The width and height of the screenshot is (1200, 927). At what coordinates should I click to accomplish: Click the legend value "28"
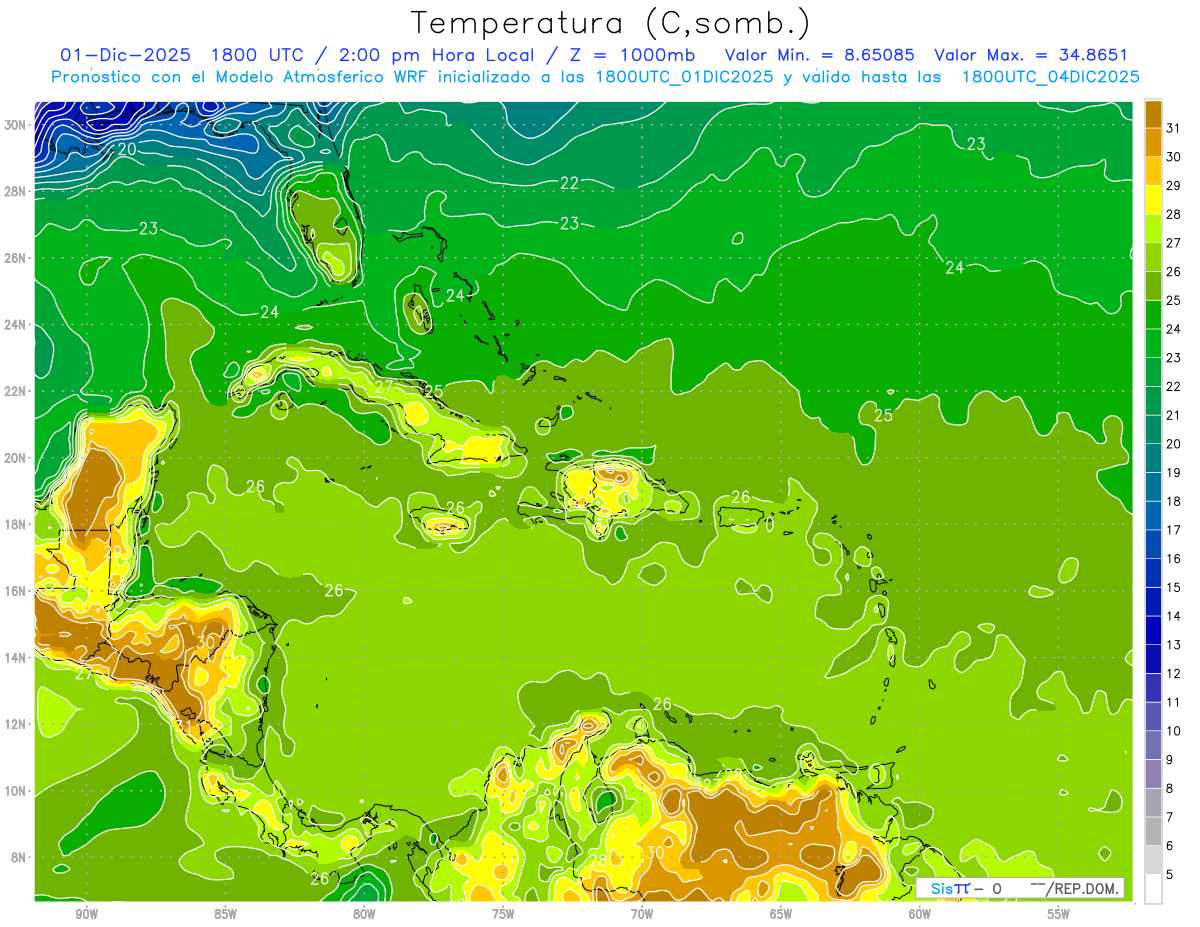(x=1173, y=215)
